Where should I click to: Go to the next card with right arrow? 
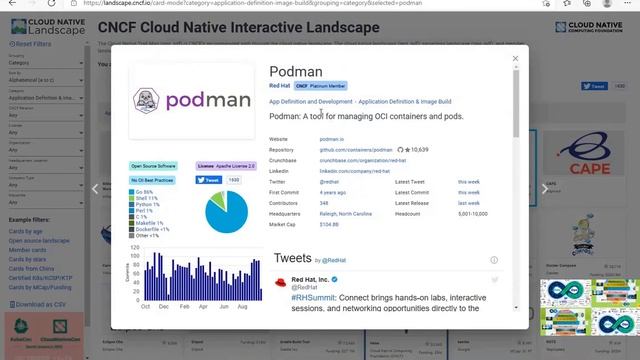tap(544, 189)
